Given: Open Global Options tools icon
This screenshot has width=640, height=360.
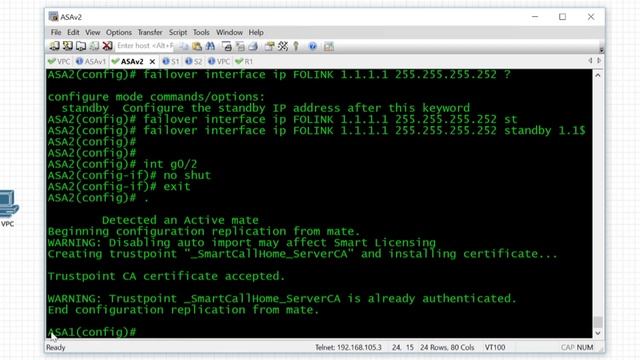Looking at the screenshot, I should pyautogui.click(x=283, y=47).
